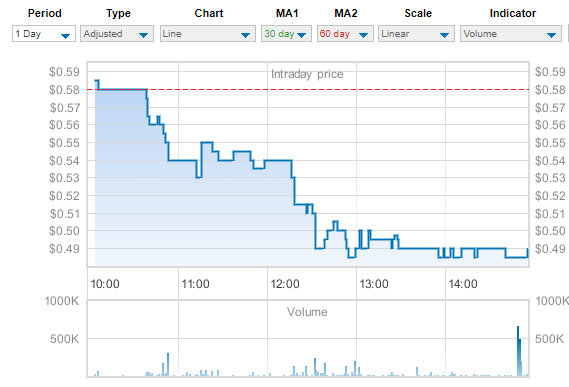Open the MA1 dropdown showing 30 day
The width and height of the screenshot is (569, 387).
click(286, 34)
